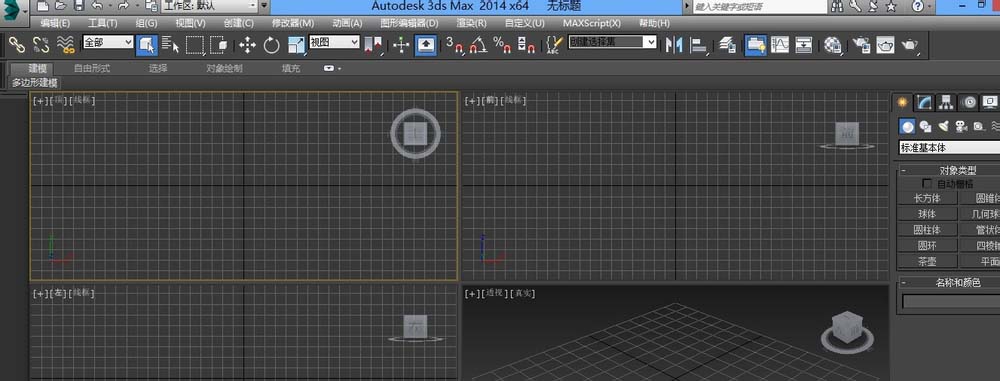Open the reference coordinate system dropdown 视图
This screenshot has height=381, width=1000.
point(334,42)
